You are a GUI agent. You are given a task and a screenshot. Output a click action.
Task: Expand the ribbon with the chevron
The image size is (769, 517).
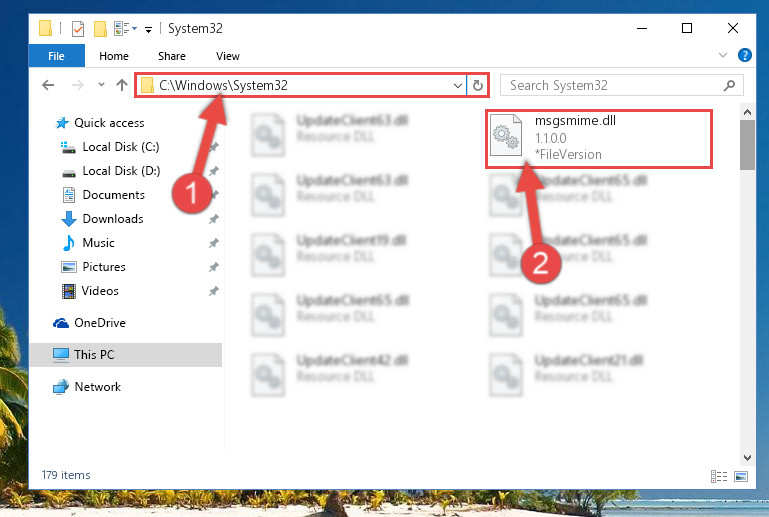tap(722, 55)
